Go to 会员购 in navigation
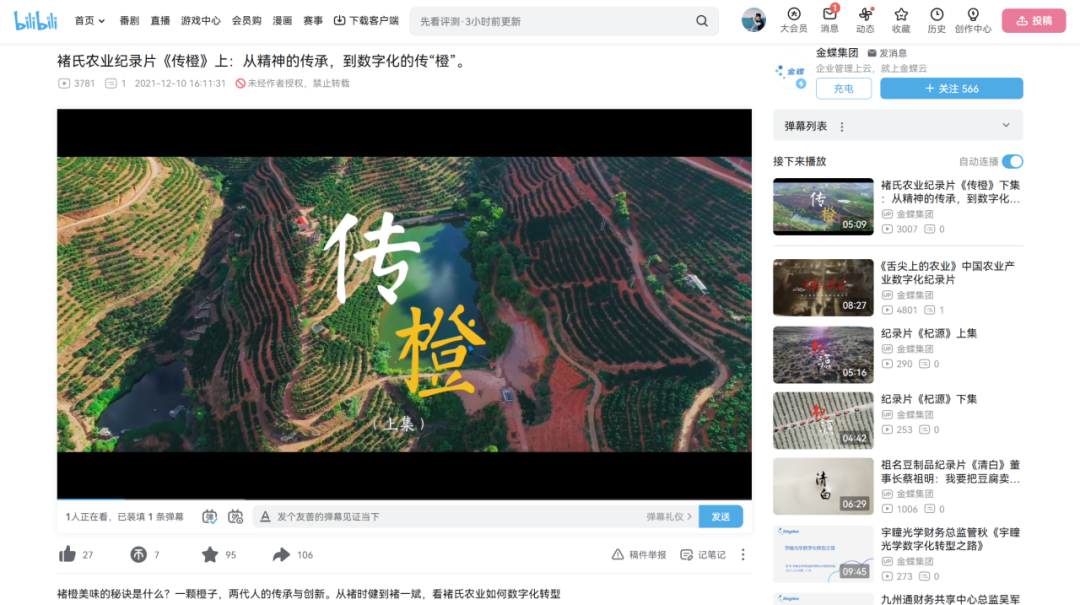Screen dimensions: 1080x605 point(247,21)
